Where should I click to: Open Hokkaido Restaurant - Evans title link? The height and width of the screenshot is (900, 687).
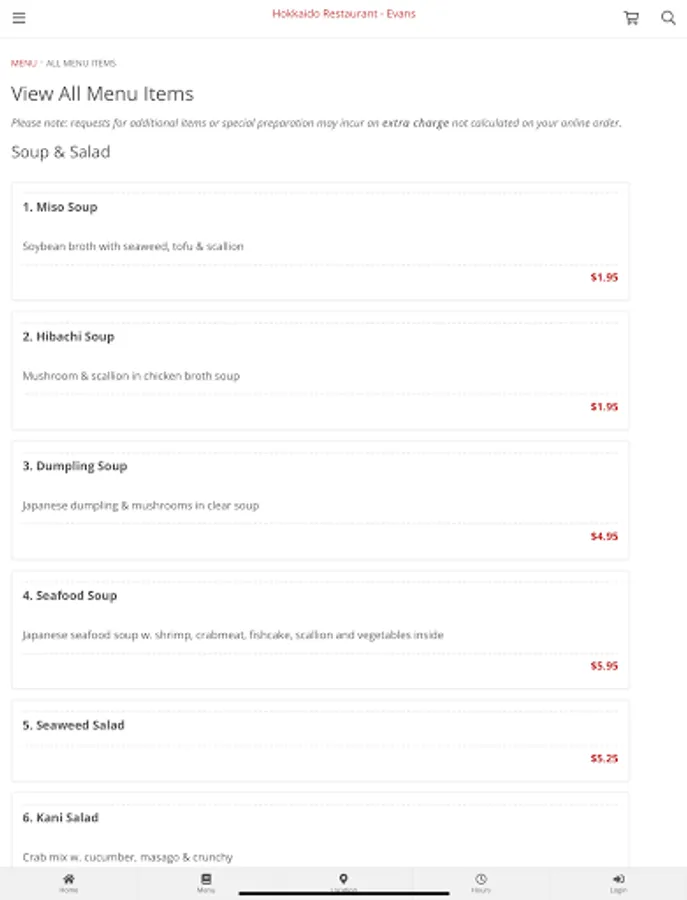click(x=343, y=14)
